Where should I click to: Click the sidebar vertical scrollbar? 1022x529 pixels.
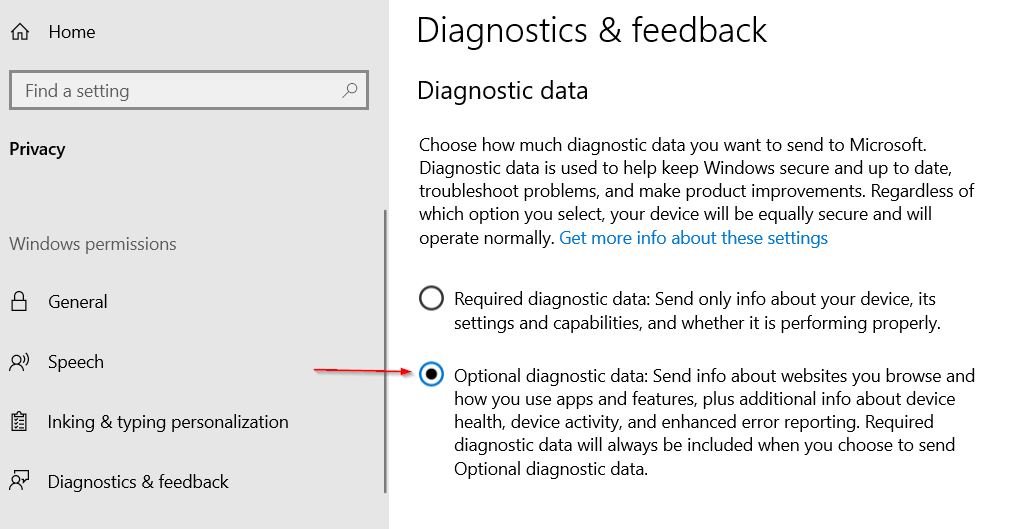click(385, 350)
